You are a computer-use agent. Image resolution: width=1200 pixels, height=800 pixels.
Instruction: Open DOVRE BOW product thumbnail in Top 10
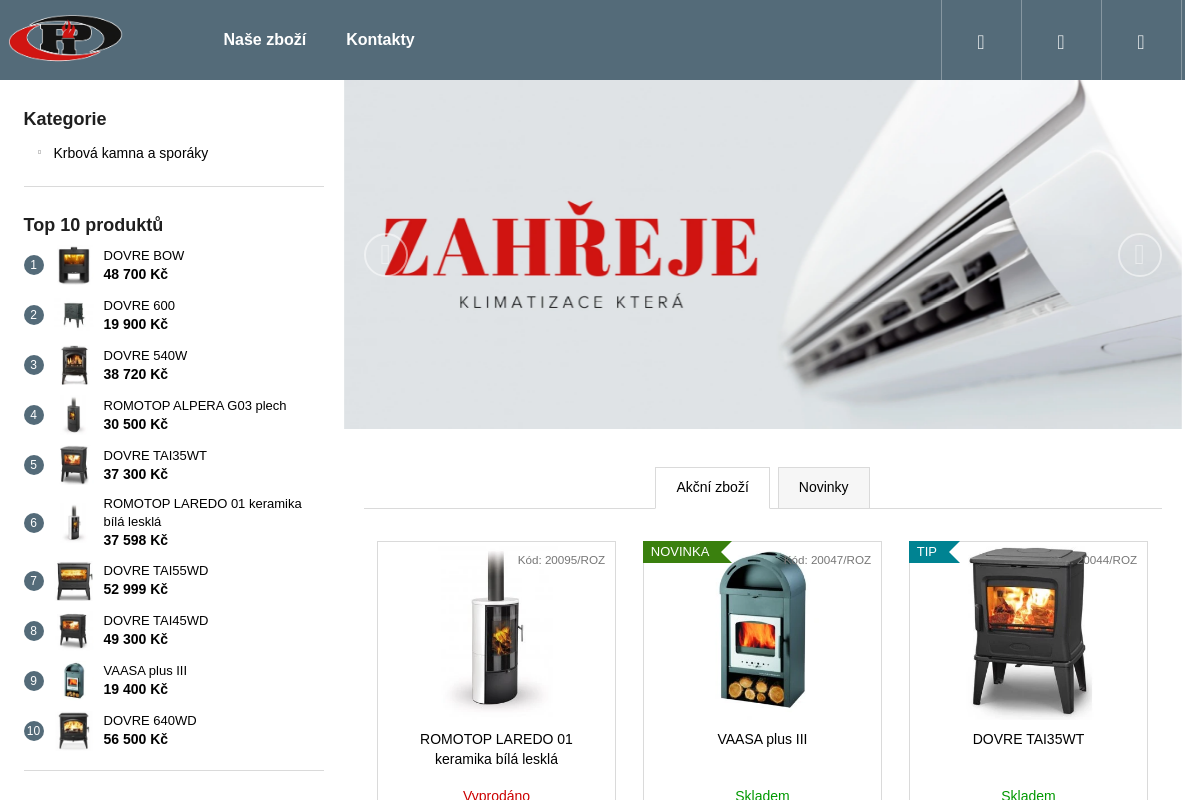74,265
